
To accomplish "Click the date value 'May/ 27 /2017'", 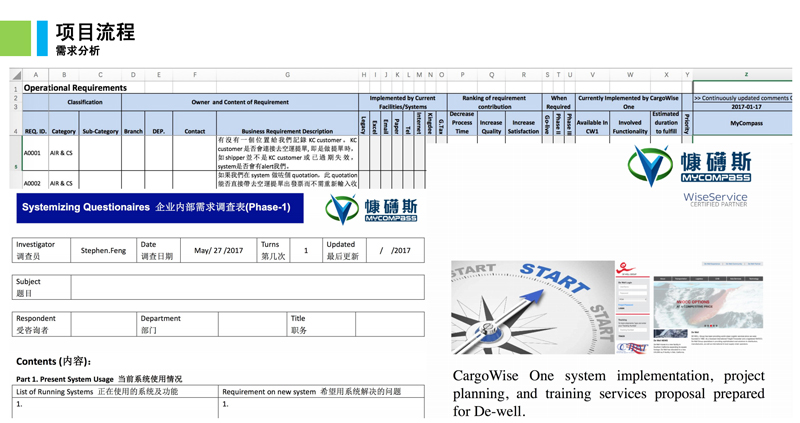I will (x=218, y=251).
